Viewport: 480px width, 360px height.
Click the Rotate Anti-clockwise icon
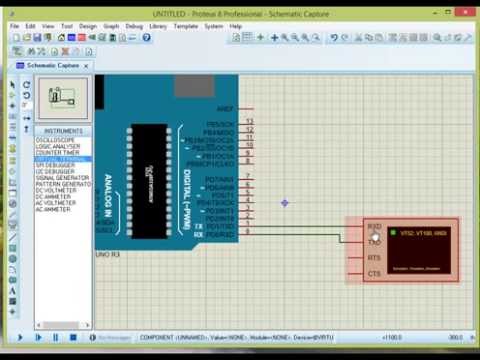tap(27, 96)
